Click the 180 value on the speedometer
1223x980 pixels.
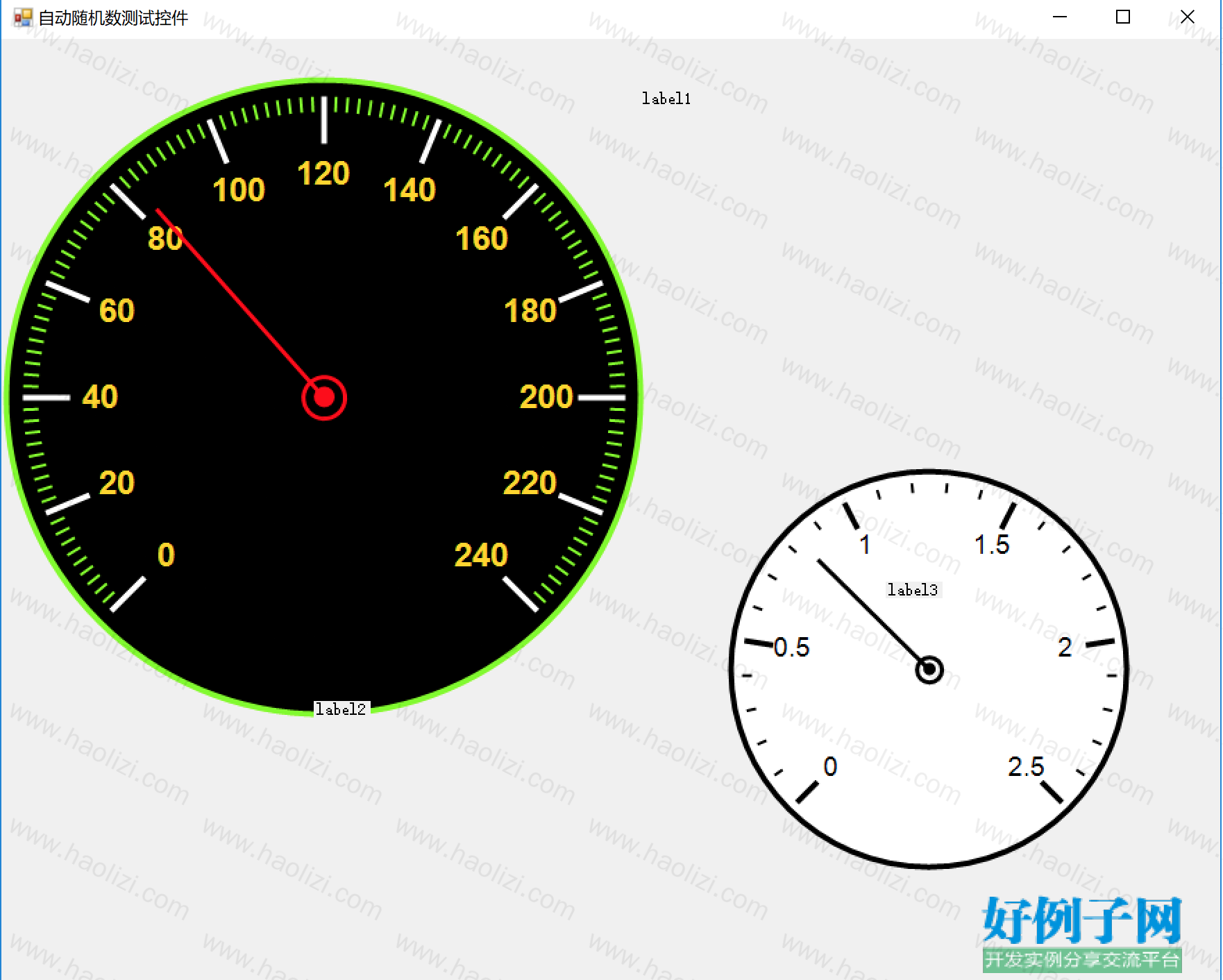[x=530, y=311]
